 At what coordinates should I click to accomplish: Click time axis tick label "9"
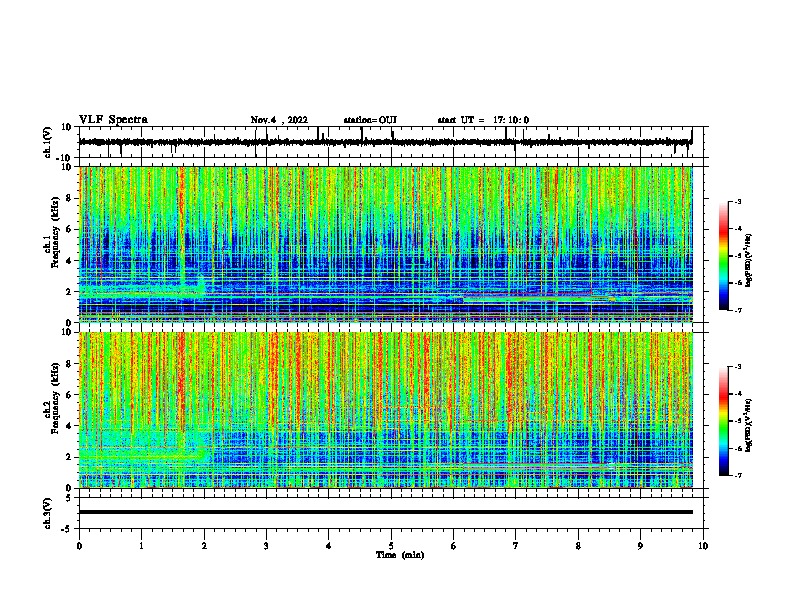(640, 546)
